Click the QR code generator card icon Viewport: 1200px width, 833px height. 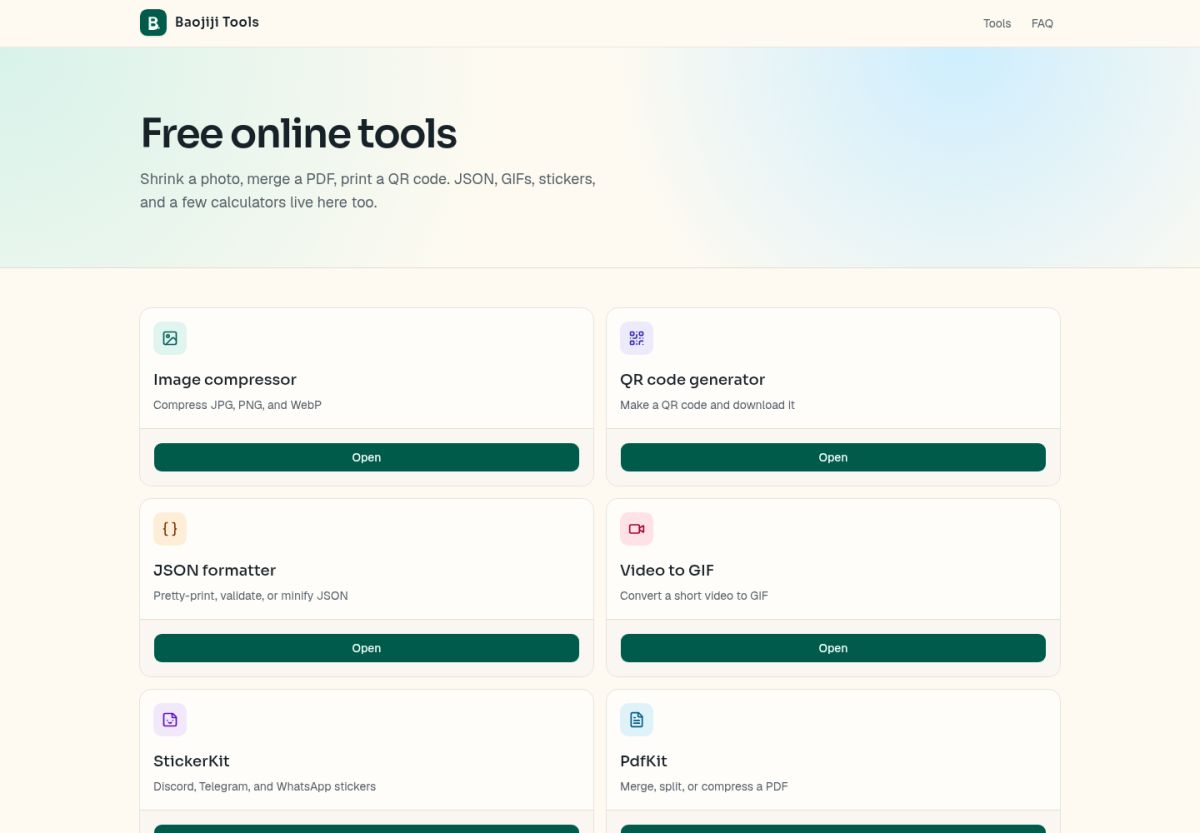coord(637,338)
